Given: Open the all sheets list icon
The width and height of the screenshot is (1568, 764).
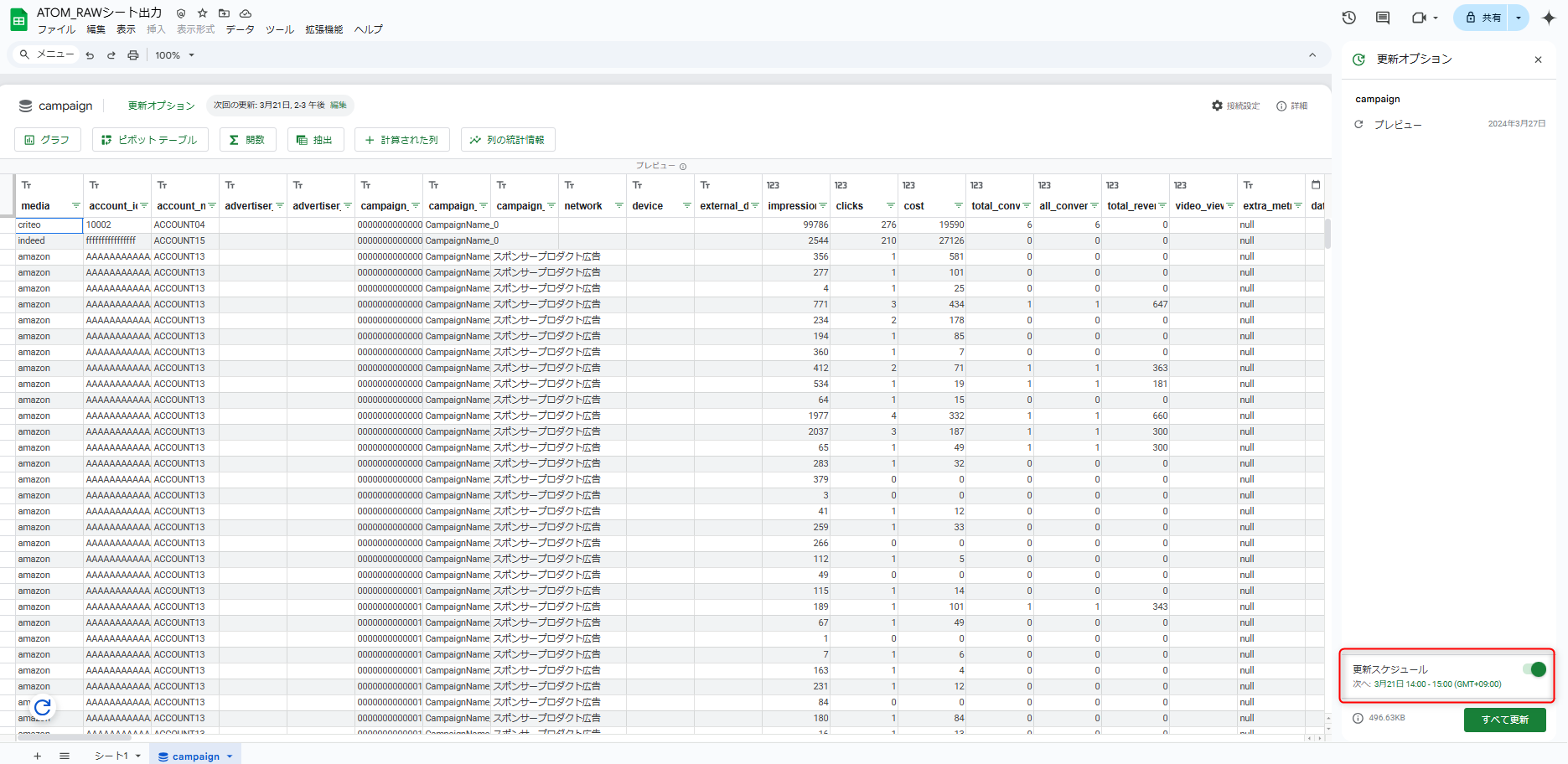Looking at the screenshot, I should point(65,756).
